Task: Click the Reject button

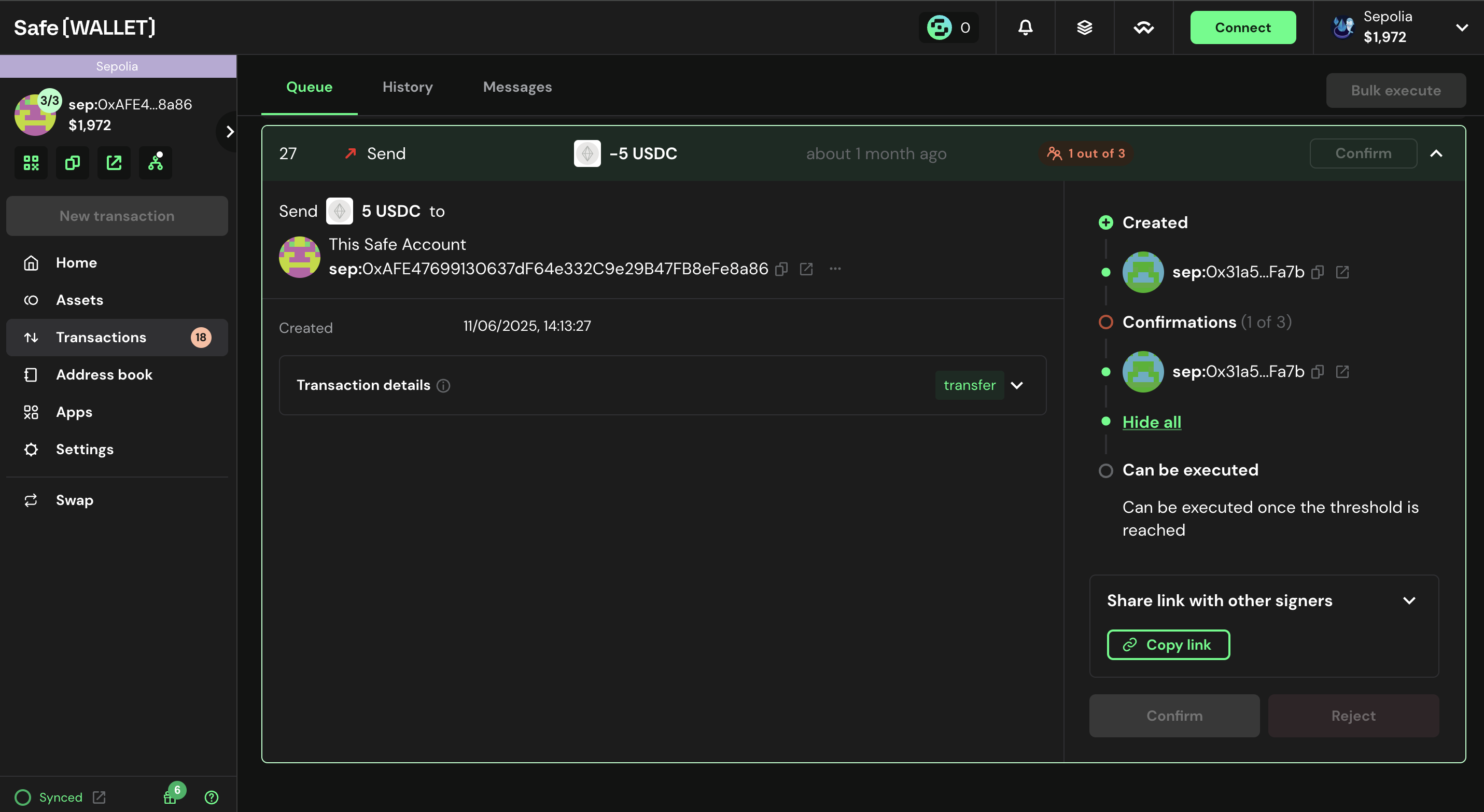Action: click(x=1353, y=716)
